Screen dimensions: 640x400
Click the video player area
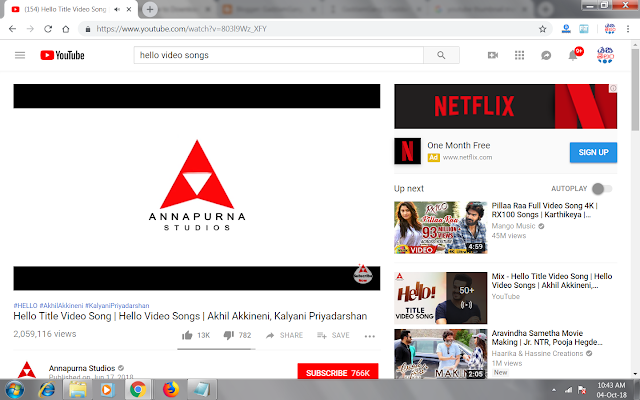coord(197,187)
